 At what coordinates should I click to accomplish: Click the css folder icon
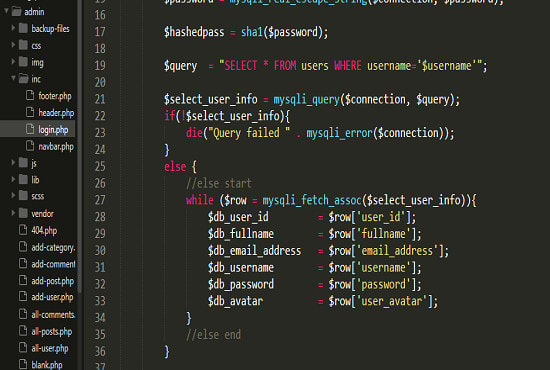[23, 45]
